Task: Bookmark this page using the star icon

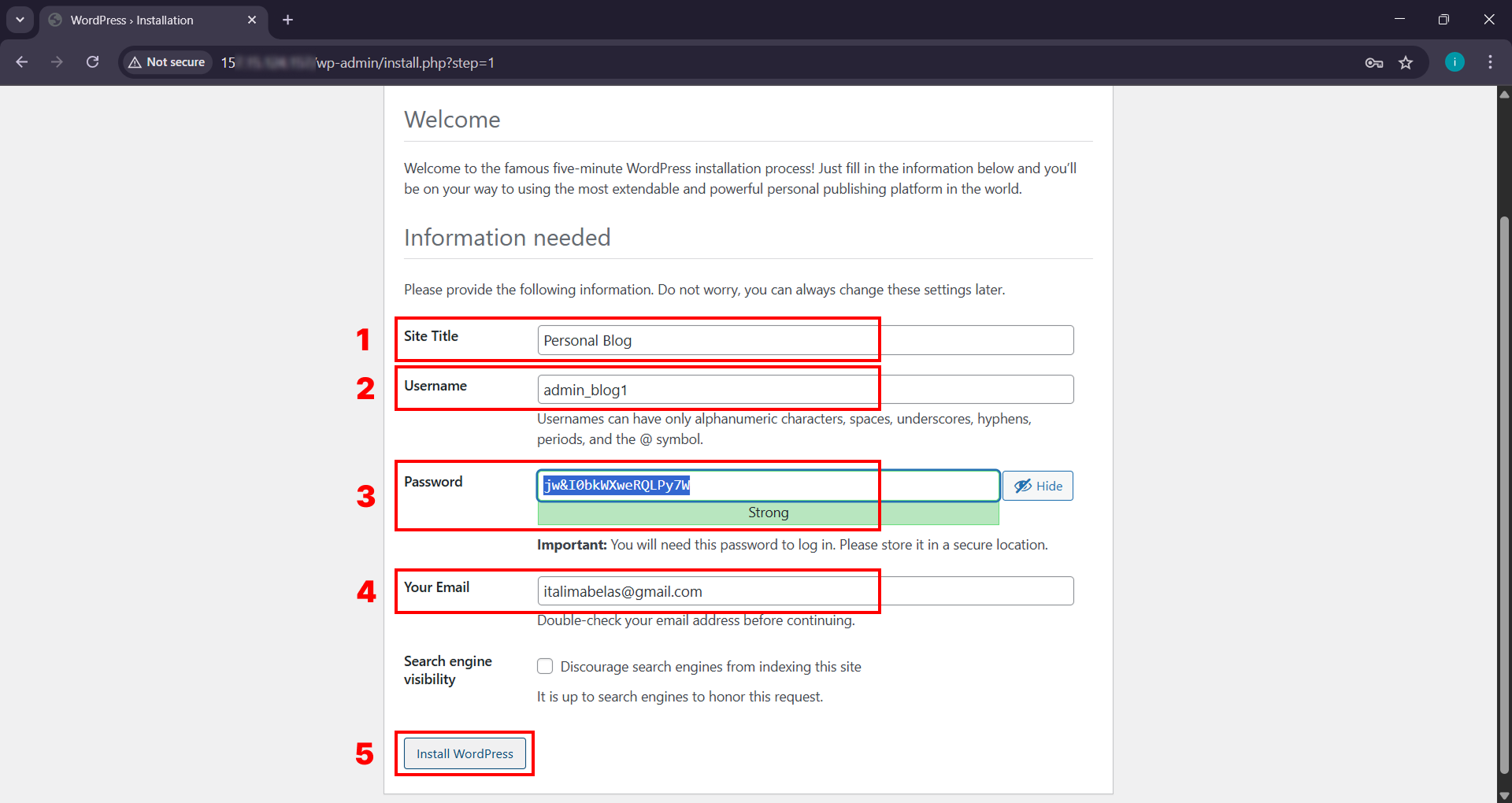Action: coord(1406,62)
